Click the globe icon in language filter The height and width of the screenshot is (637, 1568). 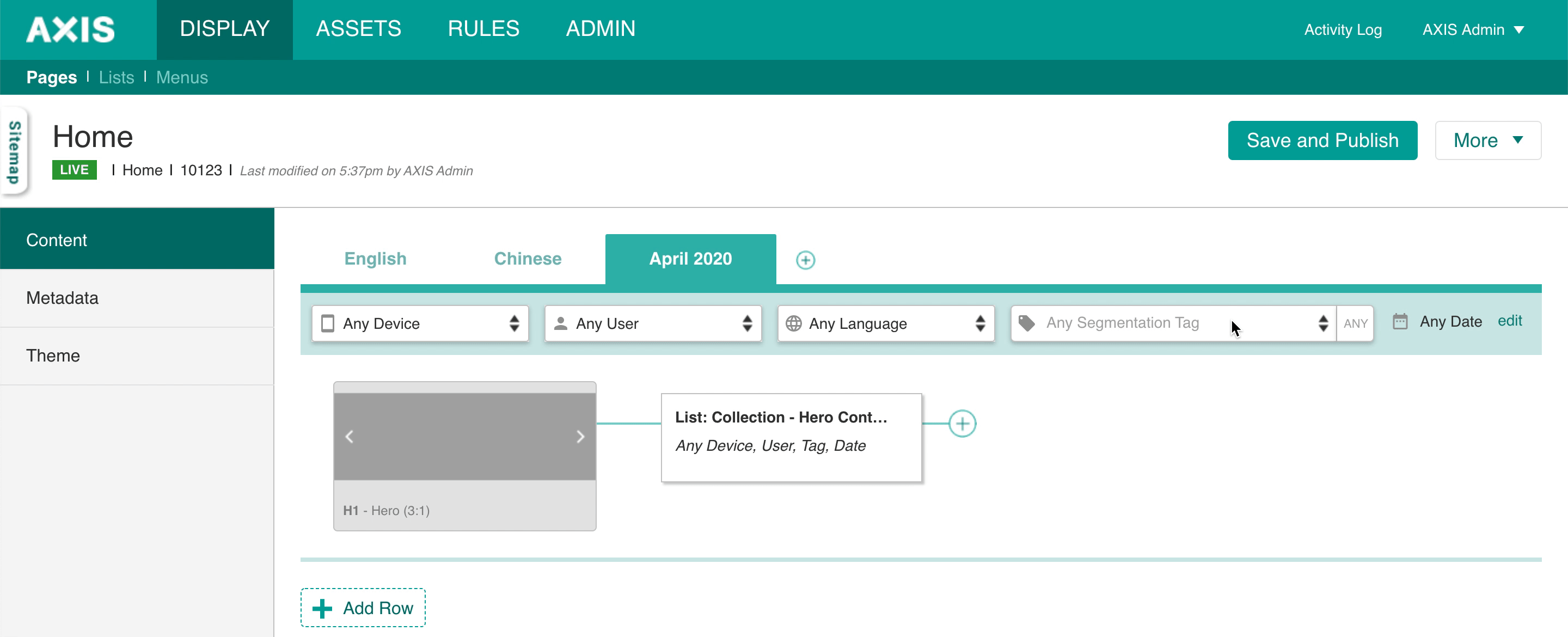tap(793, 323)
